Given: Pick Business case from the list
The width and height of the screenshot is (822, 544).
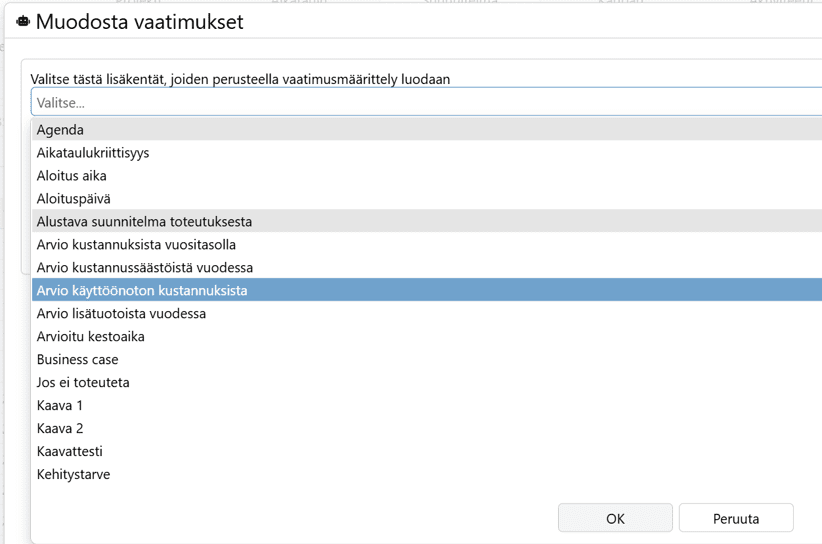Looking at the screenshot, I should point(78,360).
